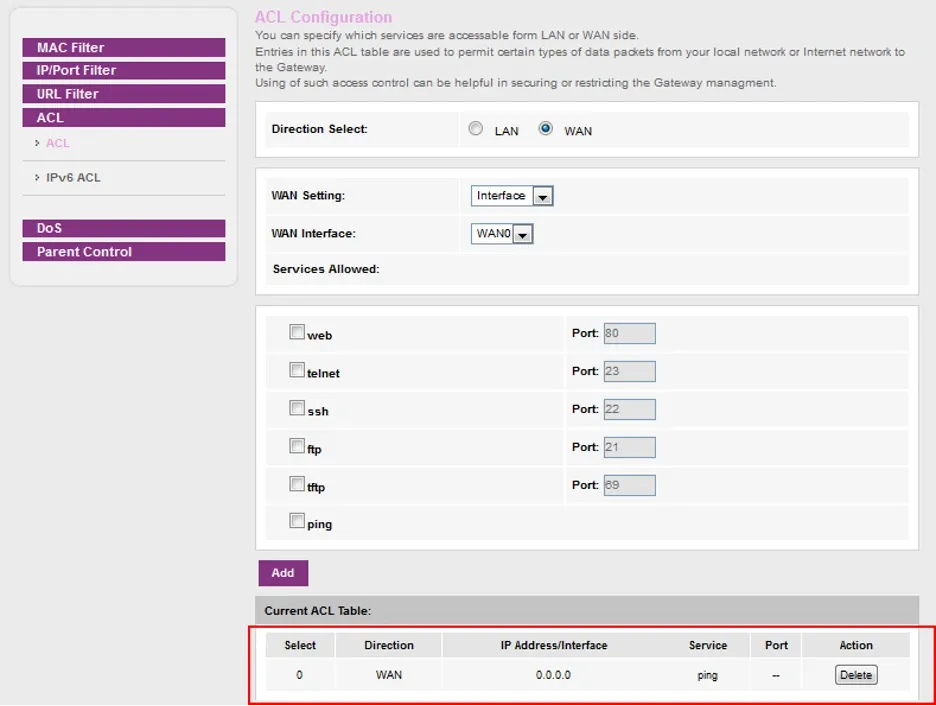Check the ftp service checkbox
This screenshot has width=936, height=706.
(297, 446)
